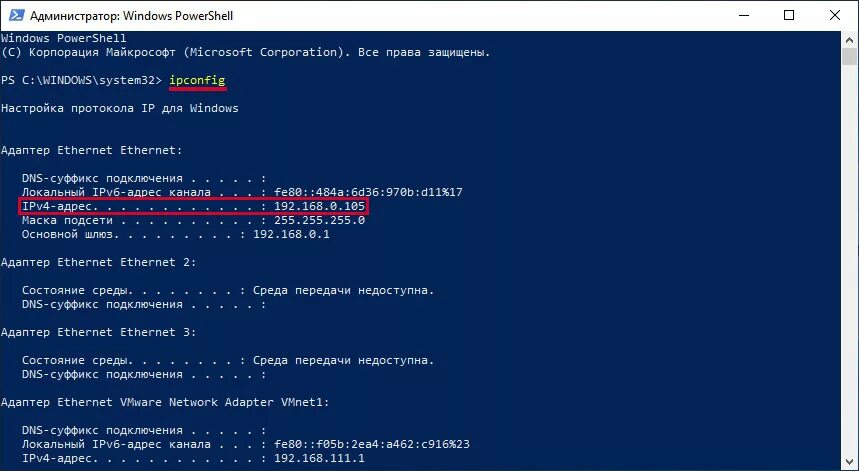Image resolution: width=859 pixels, height=471 pixels.
Task: Click the prompt 'PS C:\WINDOWS\system32>'
Action: tap(81, 80)
